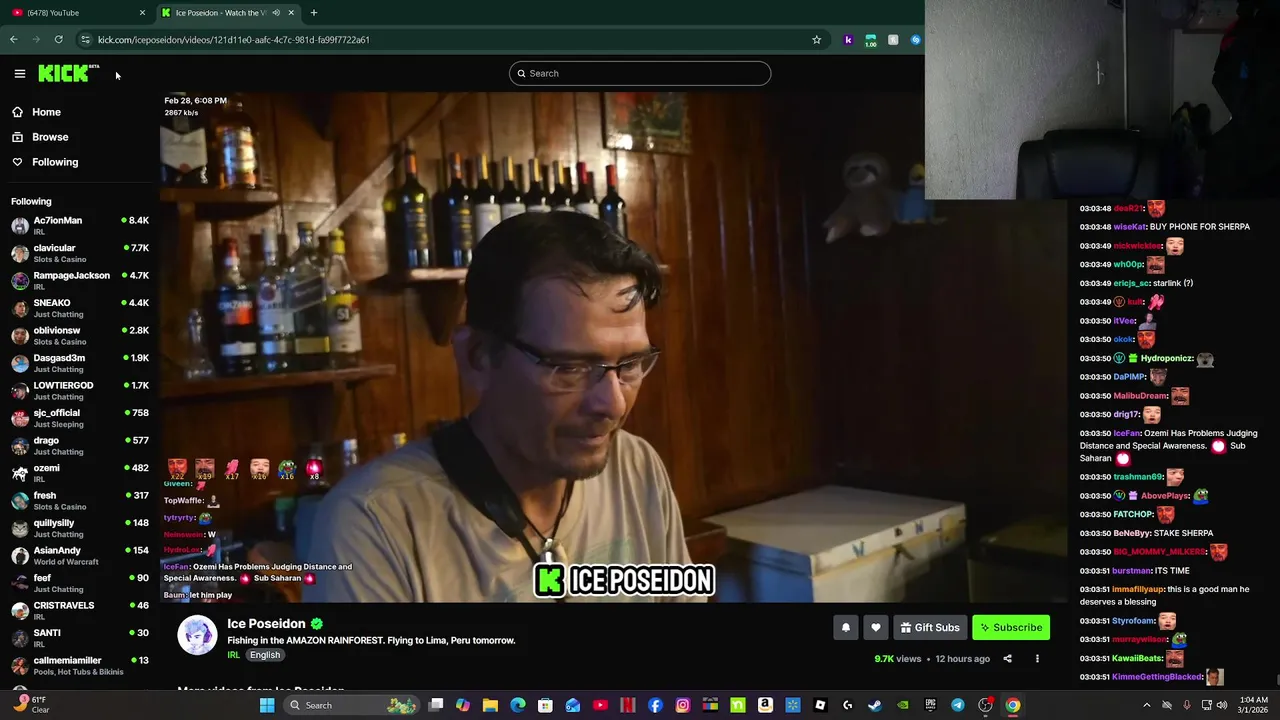Screen dimensions: 1280x720
Task: Open SANTI channel in sidebar
Action: pyautogui.click(x=80, y=638)
